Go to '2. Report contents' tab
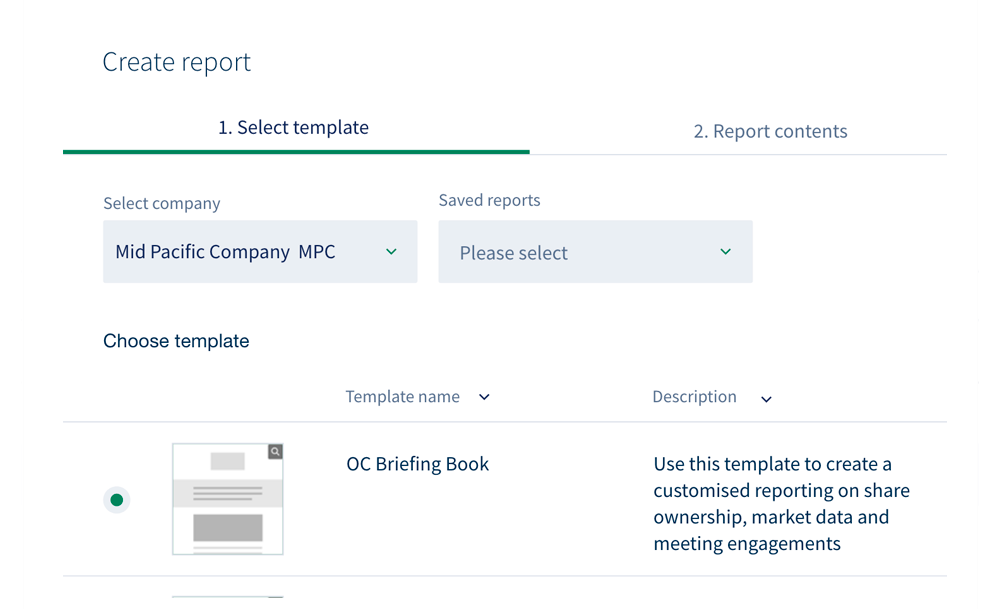The image size is (1000, 609). pyautogui.click(x=770, y=132)
